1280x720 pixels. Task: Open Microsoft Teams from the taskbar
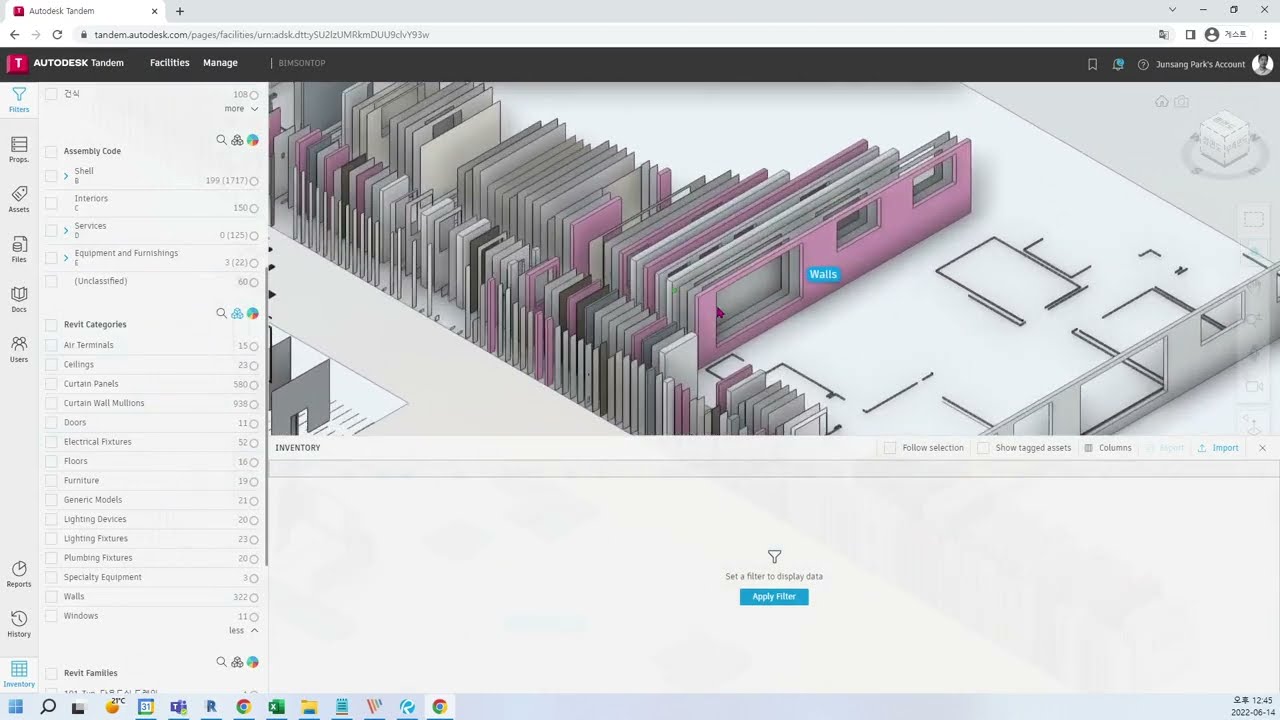click(178, 707)
